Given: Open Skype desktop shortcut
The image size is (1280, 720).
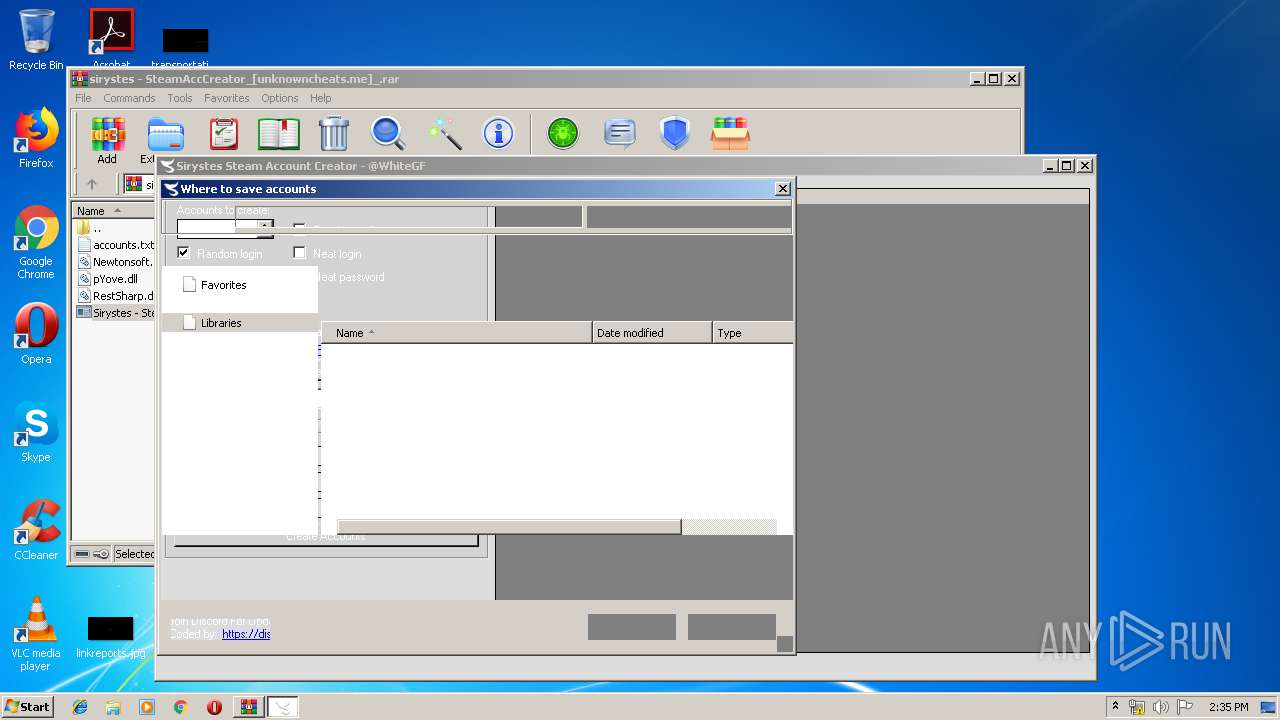Looking at the screenshot, I should [x=36, y=432].
